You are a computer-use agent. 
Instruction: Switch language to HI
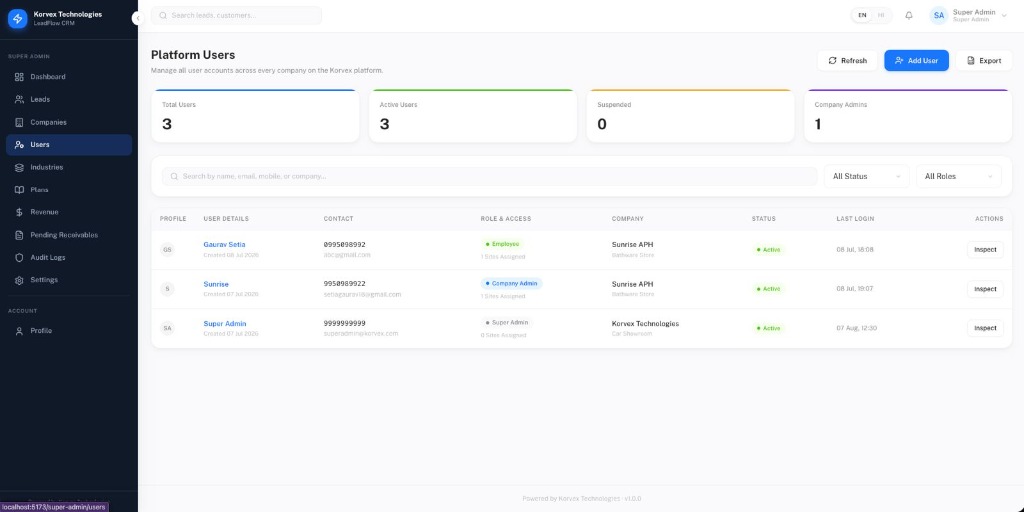pos(881,15)
